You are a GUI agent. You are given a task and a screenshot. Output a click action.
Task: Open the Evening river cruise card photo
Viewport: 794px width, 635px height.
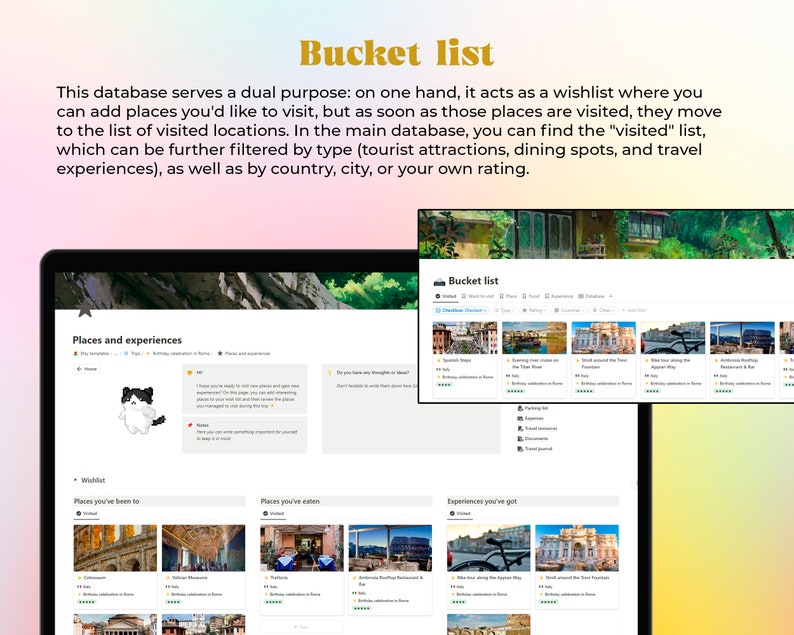coord(534,338)
